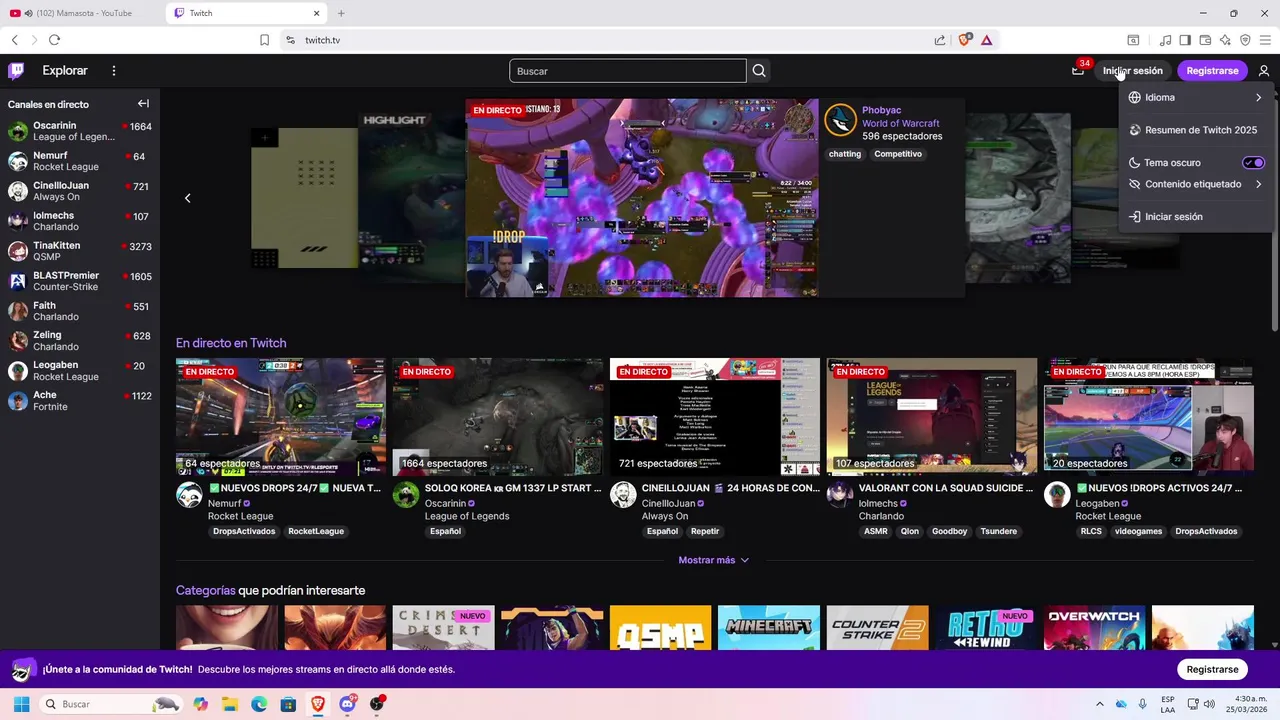Select Zeling channel in sidebar
Image resolution: width=1280 pixels, height=720 pixels.
tap(80, 341)
